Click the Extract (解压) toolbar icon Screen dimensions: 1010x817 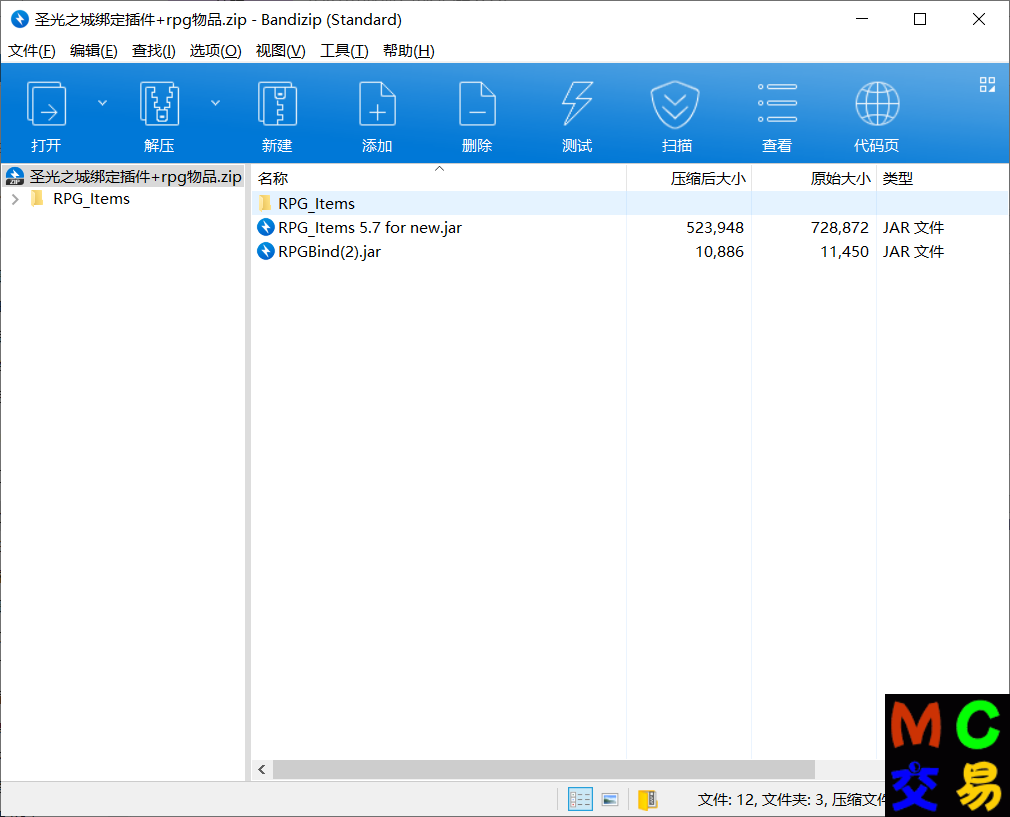[159, 104]
